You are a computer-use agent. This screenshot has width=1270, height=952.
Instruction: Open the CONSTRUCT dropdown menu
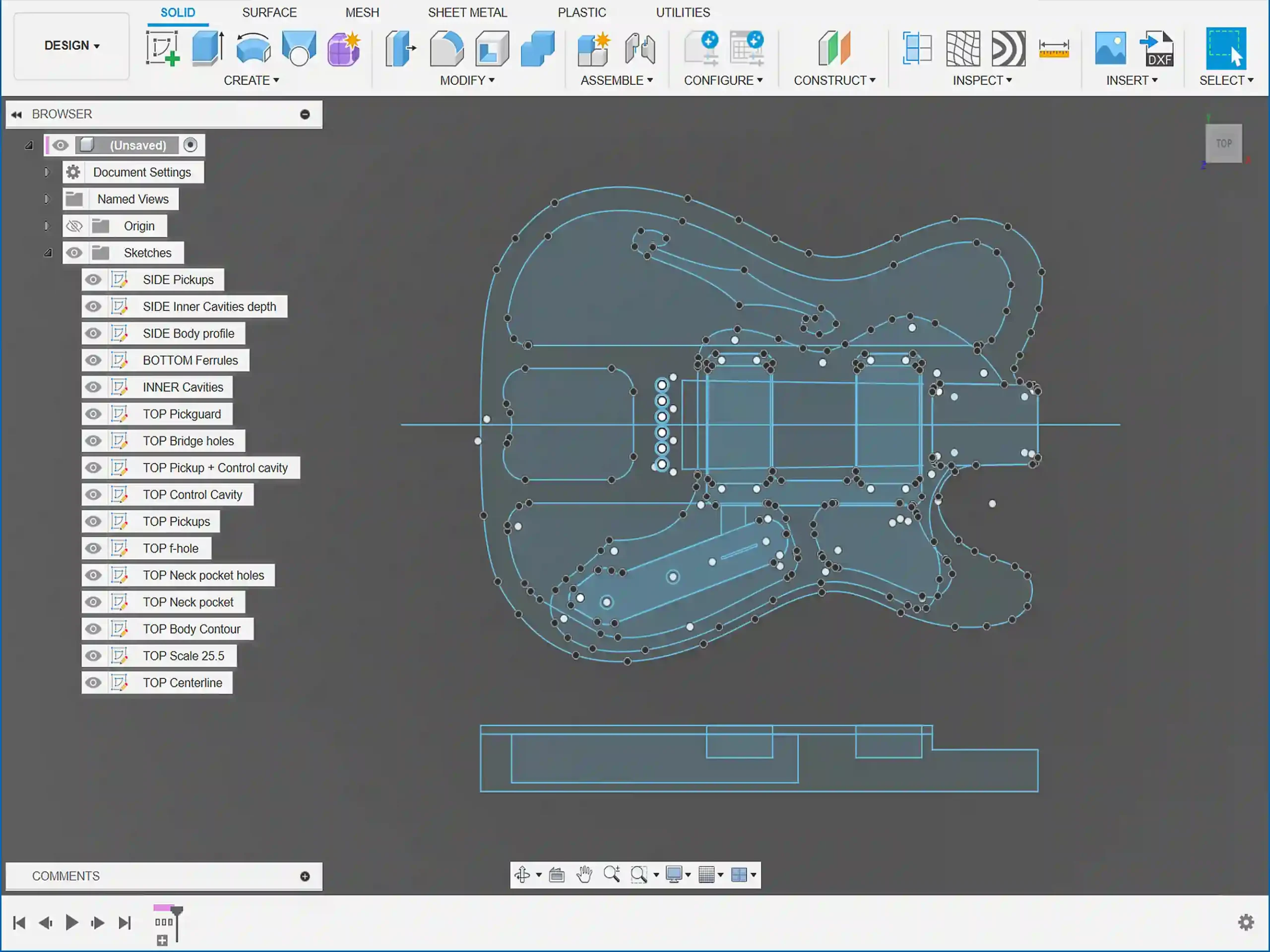click(834, 80)
